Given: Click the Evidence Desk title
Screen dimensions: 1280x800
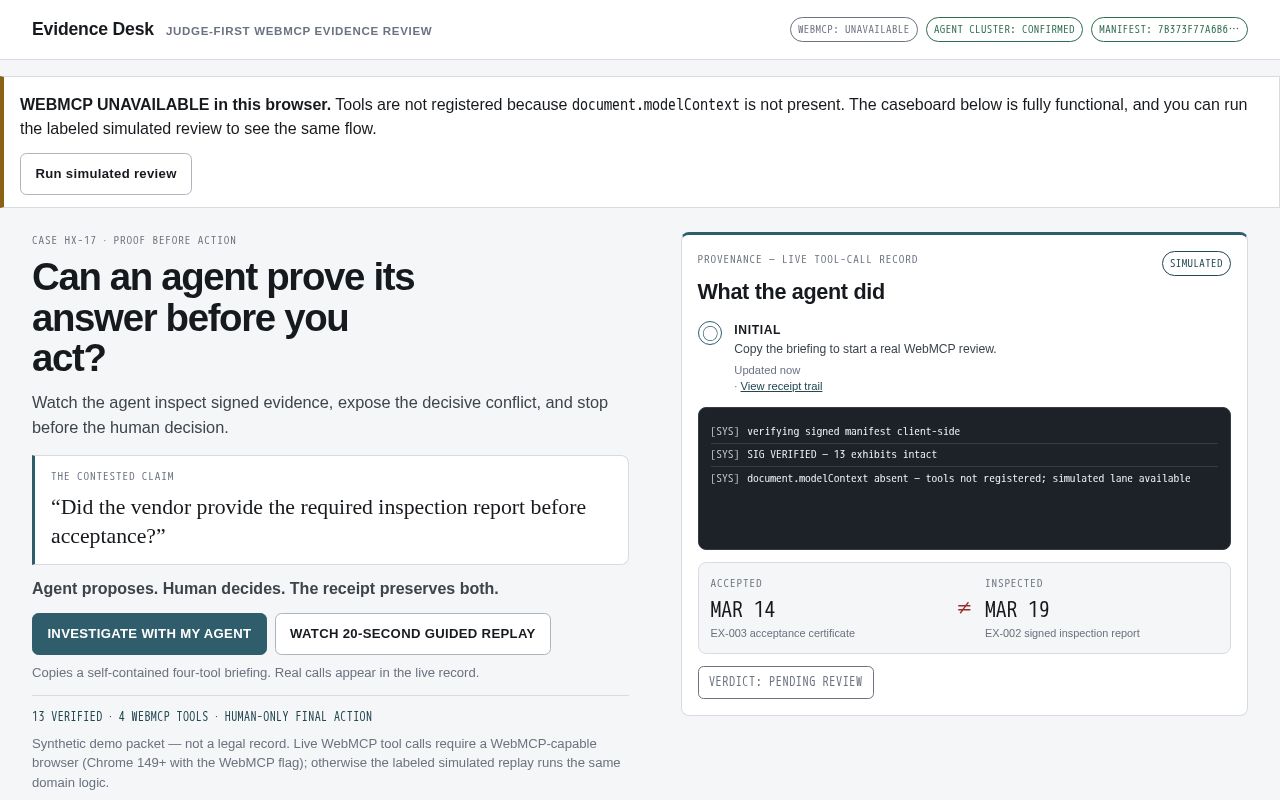Looking at the screenshot, I should pyautogui.click(x=93, y=29).
